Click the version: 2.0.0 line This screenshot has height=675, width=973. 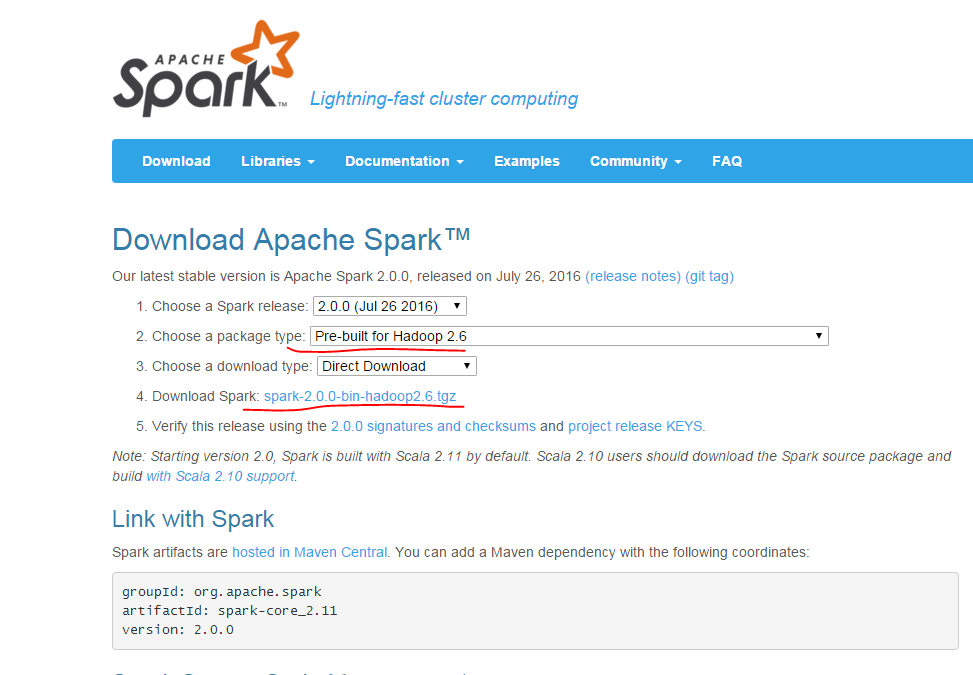(177, 630)
